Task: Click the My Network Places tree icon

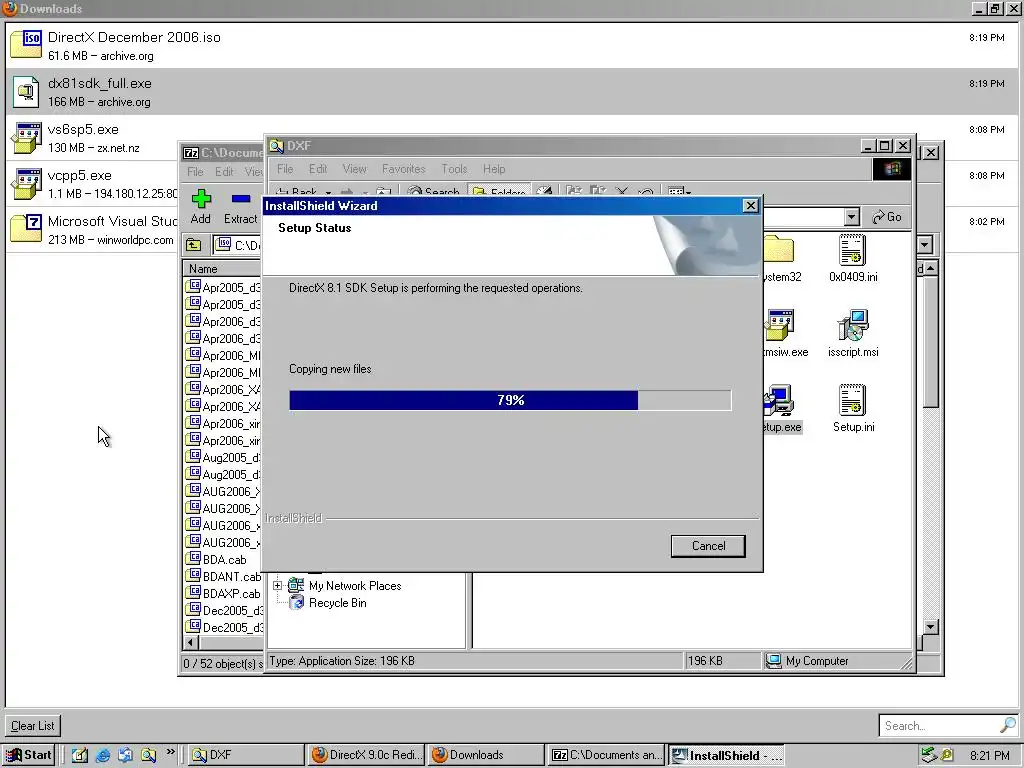Action: coord(296,585)
